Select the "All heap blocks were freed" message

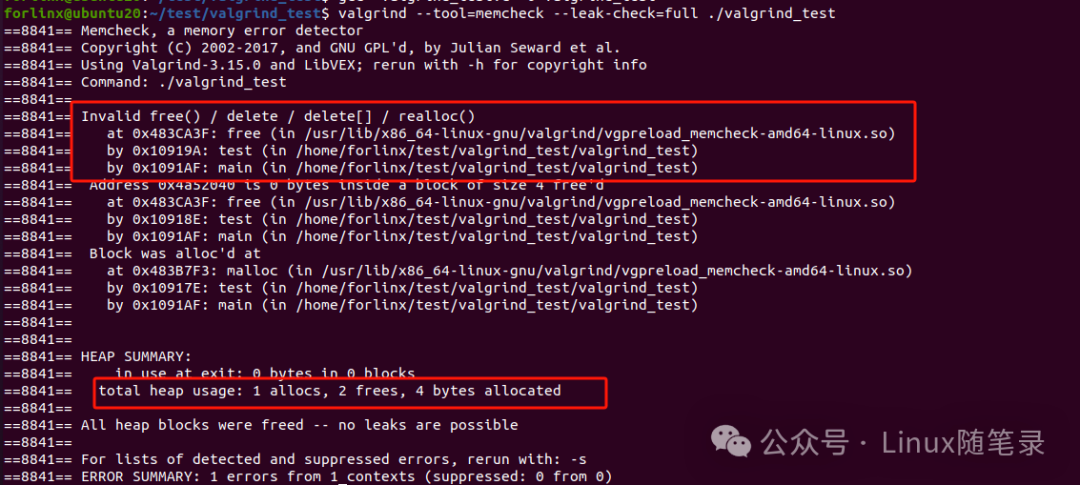point(299,425)
